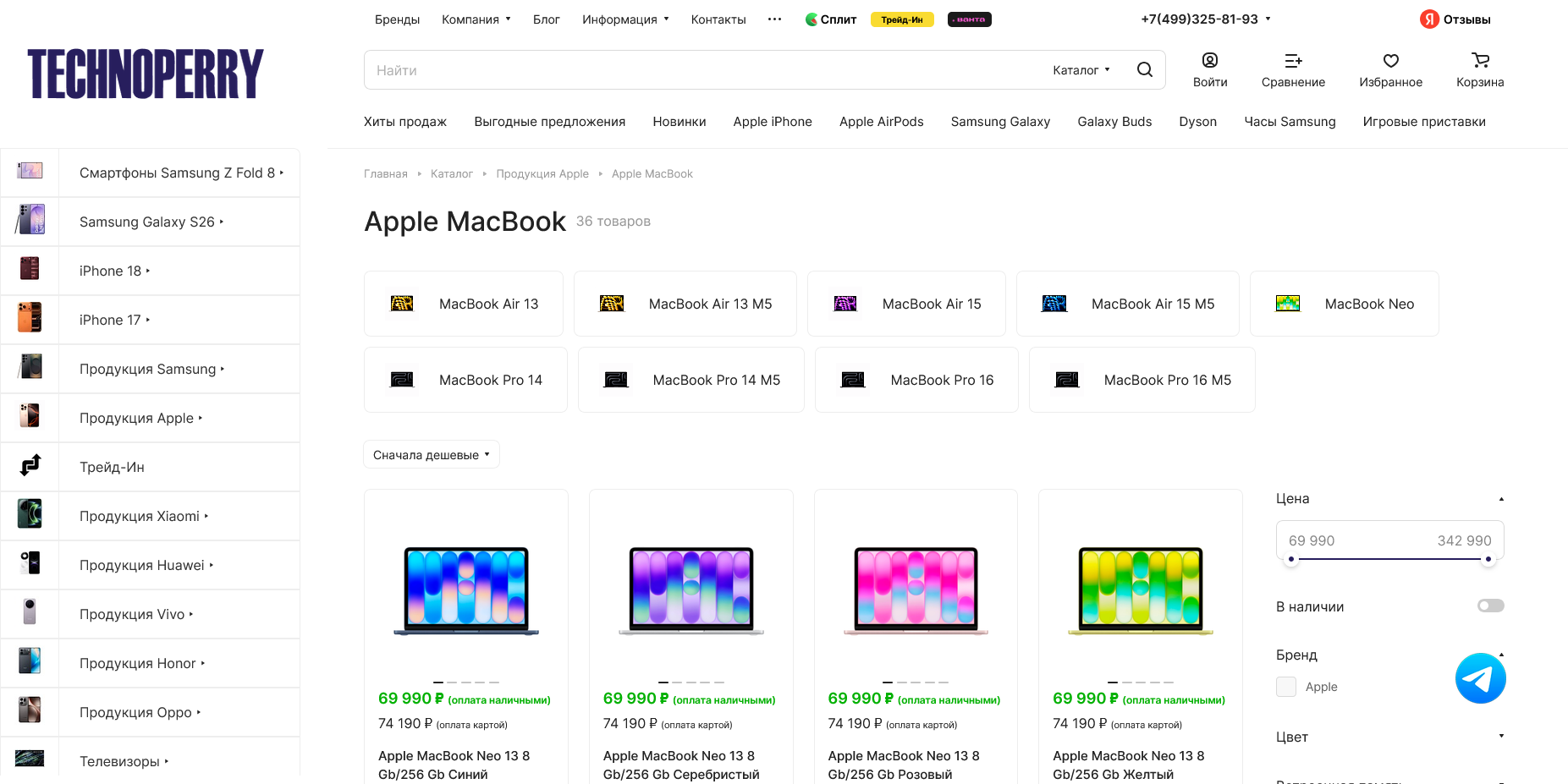Screen dimensions: 1568x784
Task: Click the TECHNOPERRY logo
Action: pos(146,74)
